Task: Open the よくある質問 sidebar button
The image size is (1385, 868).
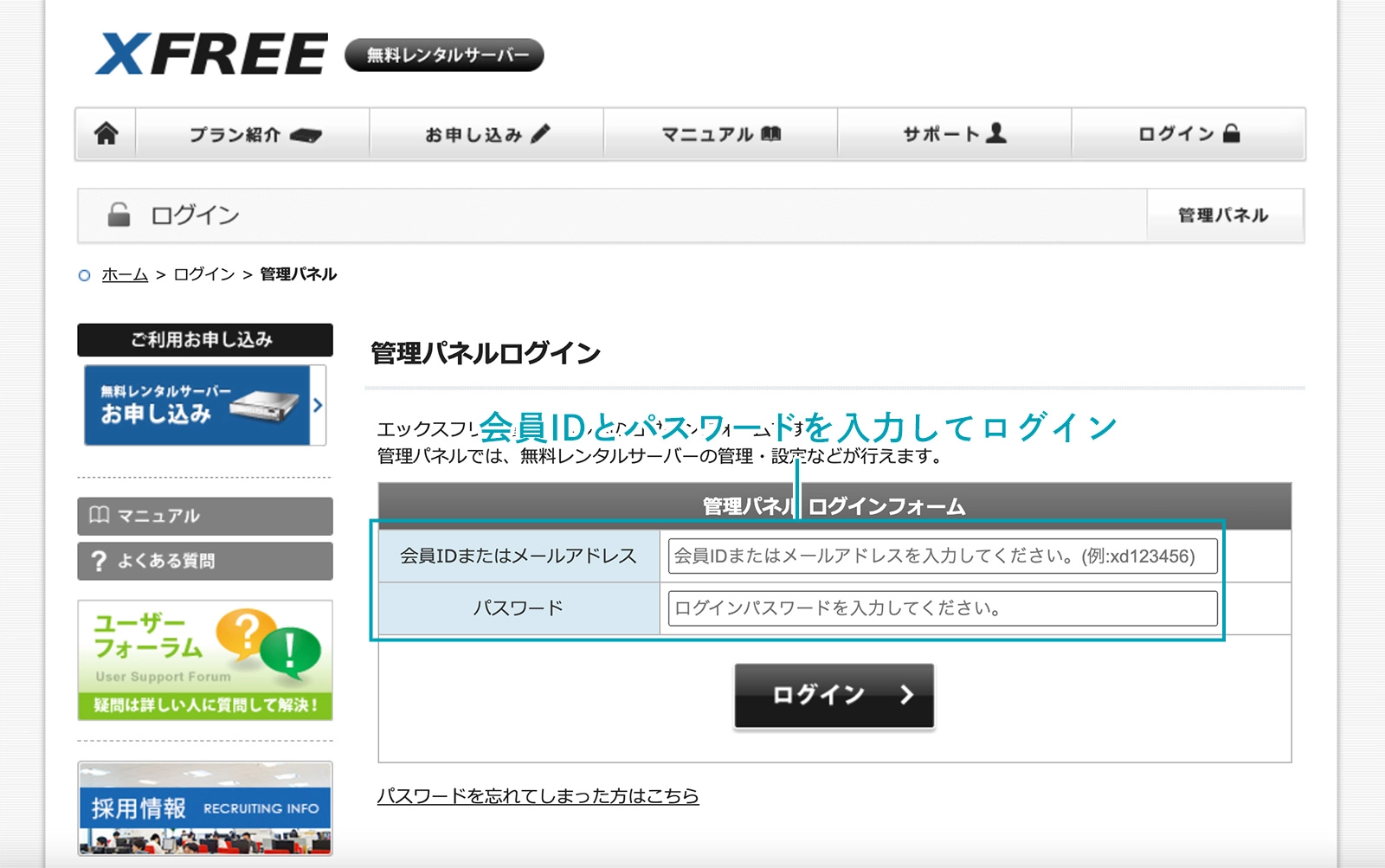Action: [205, 561]
